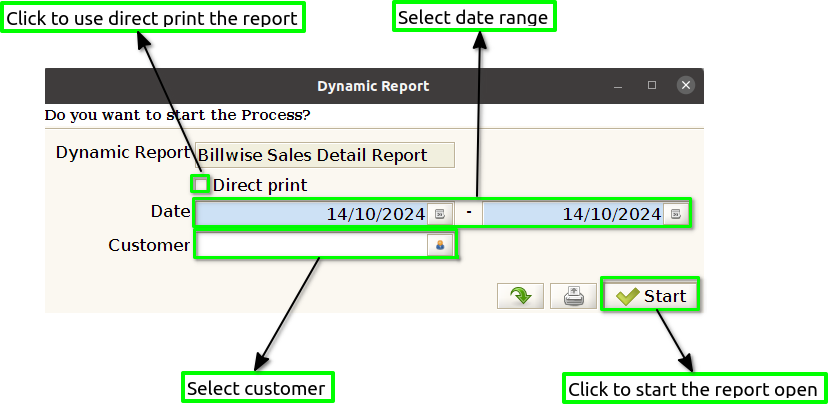The height and width of the screenshot is (404, 828).
Task: Click the green checkmark on Start
Action: pyautogui.click(x=627, y=296)
